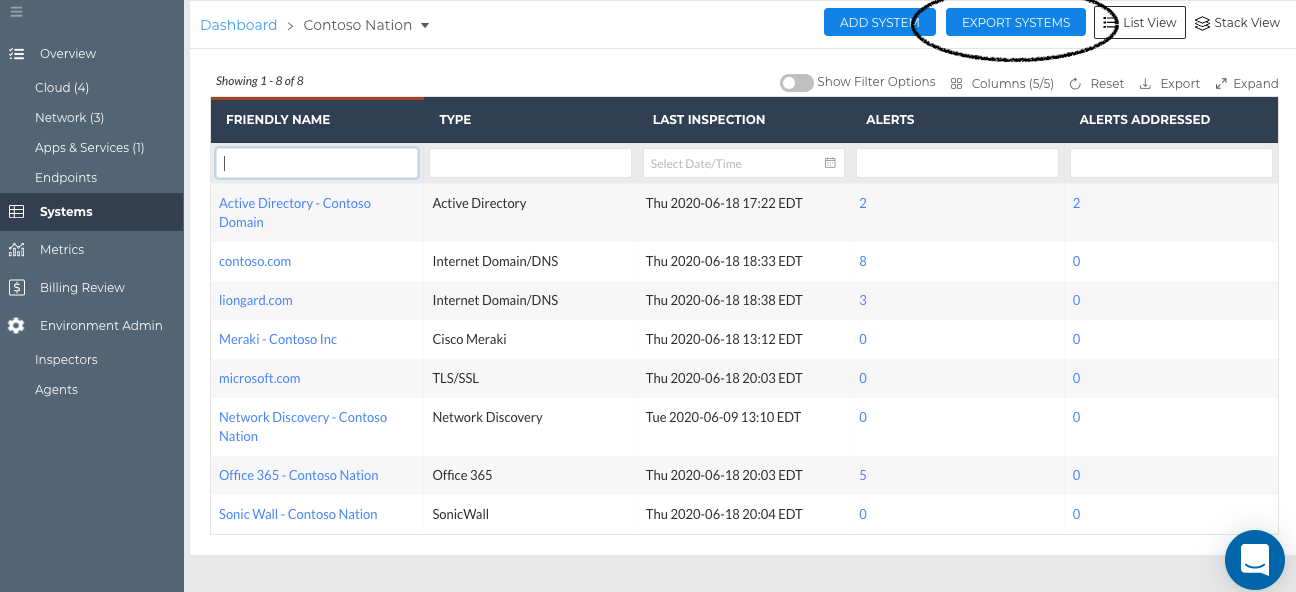Open the microsoft.com system link

[260, 379]
